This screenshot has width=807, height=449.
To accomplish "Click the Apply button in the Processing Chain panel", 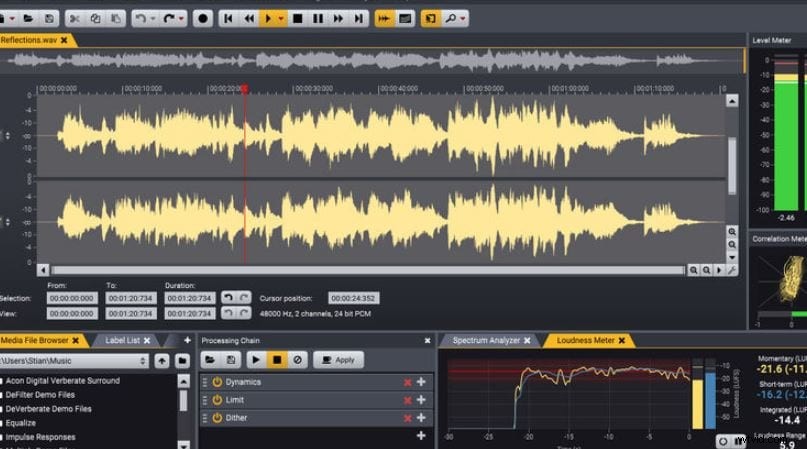I will [339, 360].
